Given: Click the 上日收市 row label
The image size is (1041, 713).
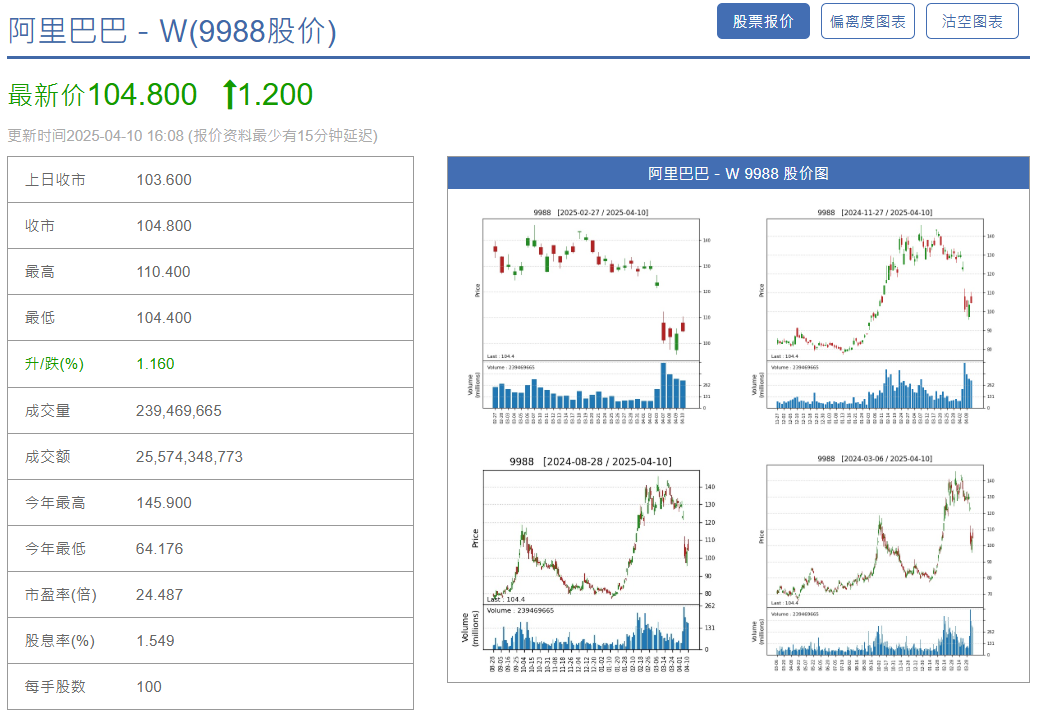Looking at the screenshot, I should 55,180.
